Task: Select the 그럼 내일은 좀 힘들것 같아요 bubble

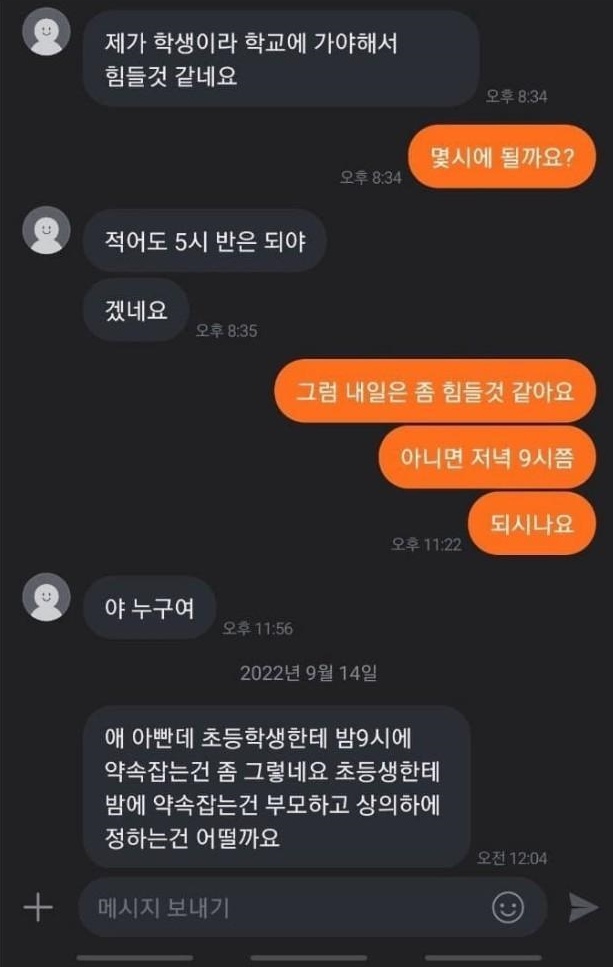Action: point(435,391)
